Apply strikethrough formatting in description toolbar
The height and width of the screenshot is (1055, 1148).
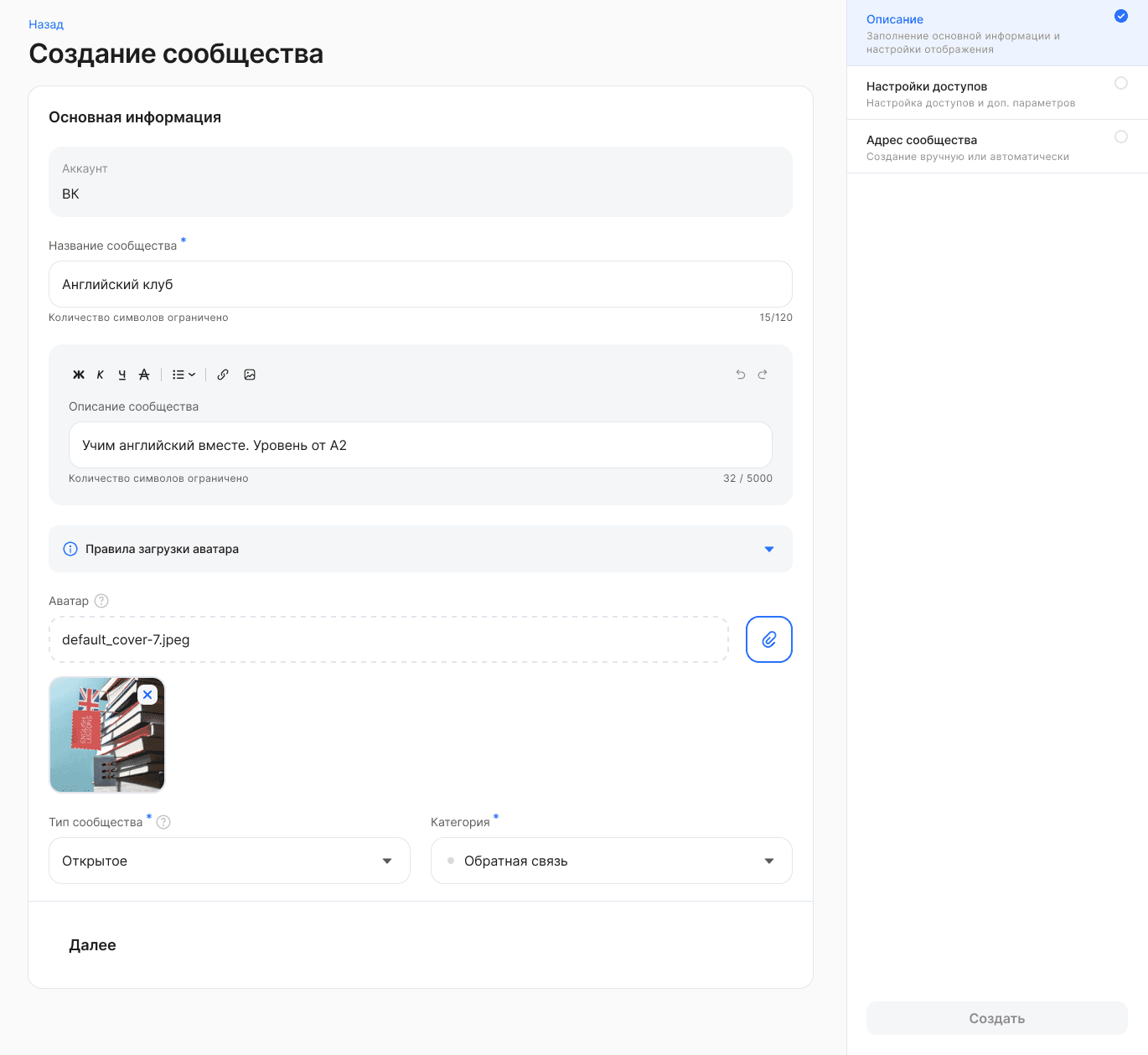(144, 375)
